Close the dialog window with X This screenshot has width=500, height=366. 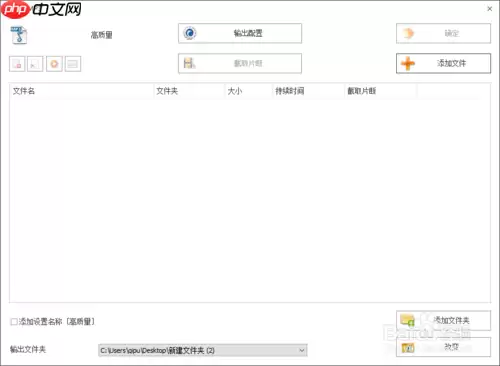pyautogui.click(x=490, y=9)
